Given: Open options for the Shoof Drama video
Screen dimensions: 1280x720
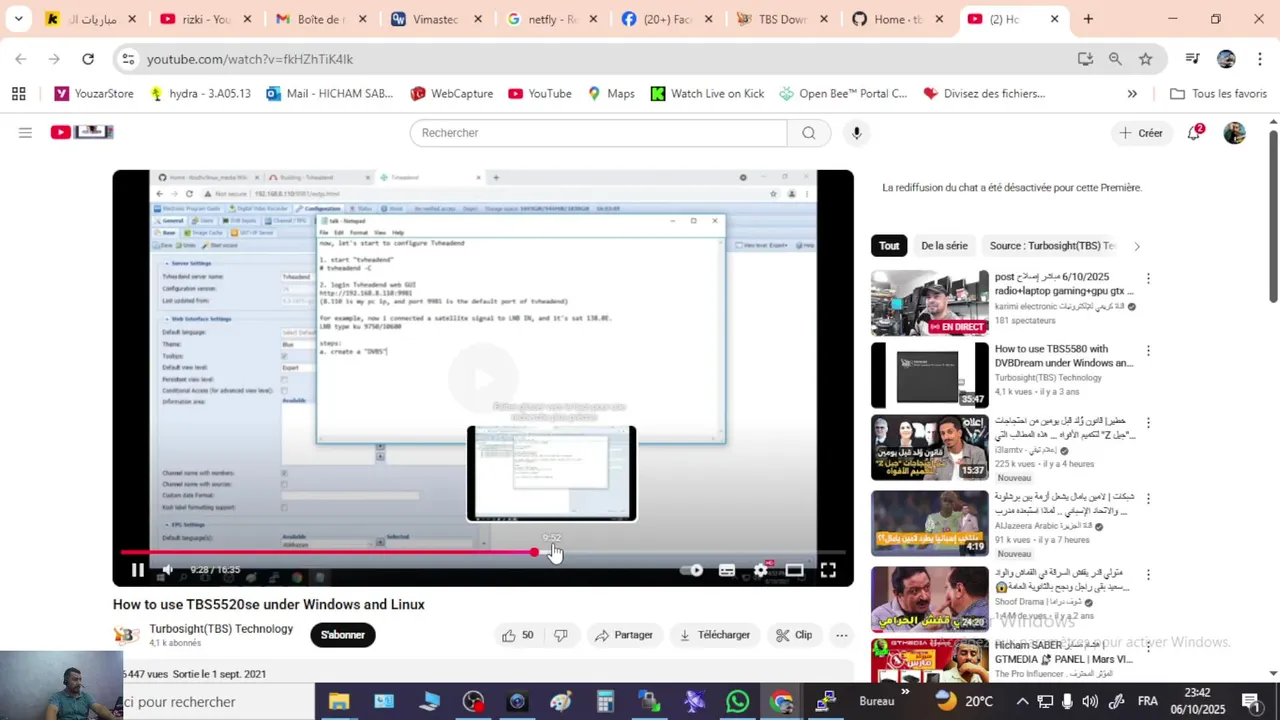Looking at the screenshot, I should tap(1148, 575).
